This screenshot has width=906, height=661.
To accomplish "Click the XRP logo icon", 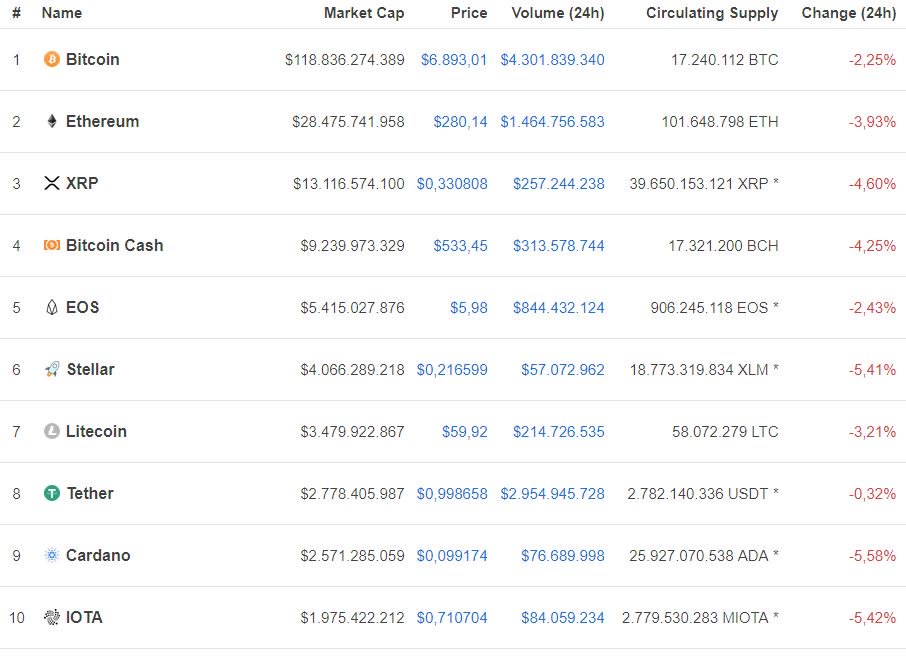I will pos(51,183).
